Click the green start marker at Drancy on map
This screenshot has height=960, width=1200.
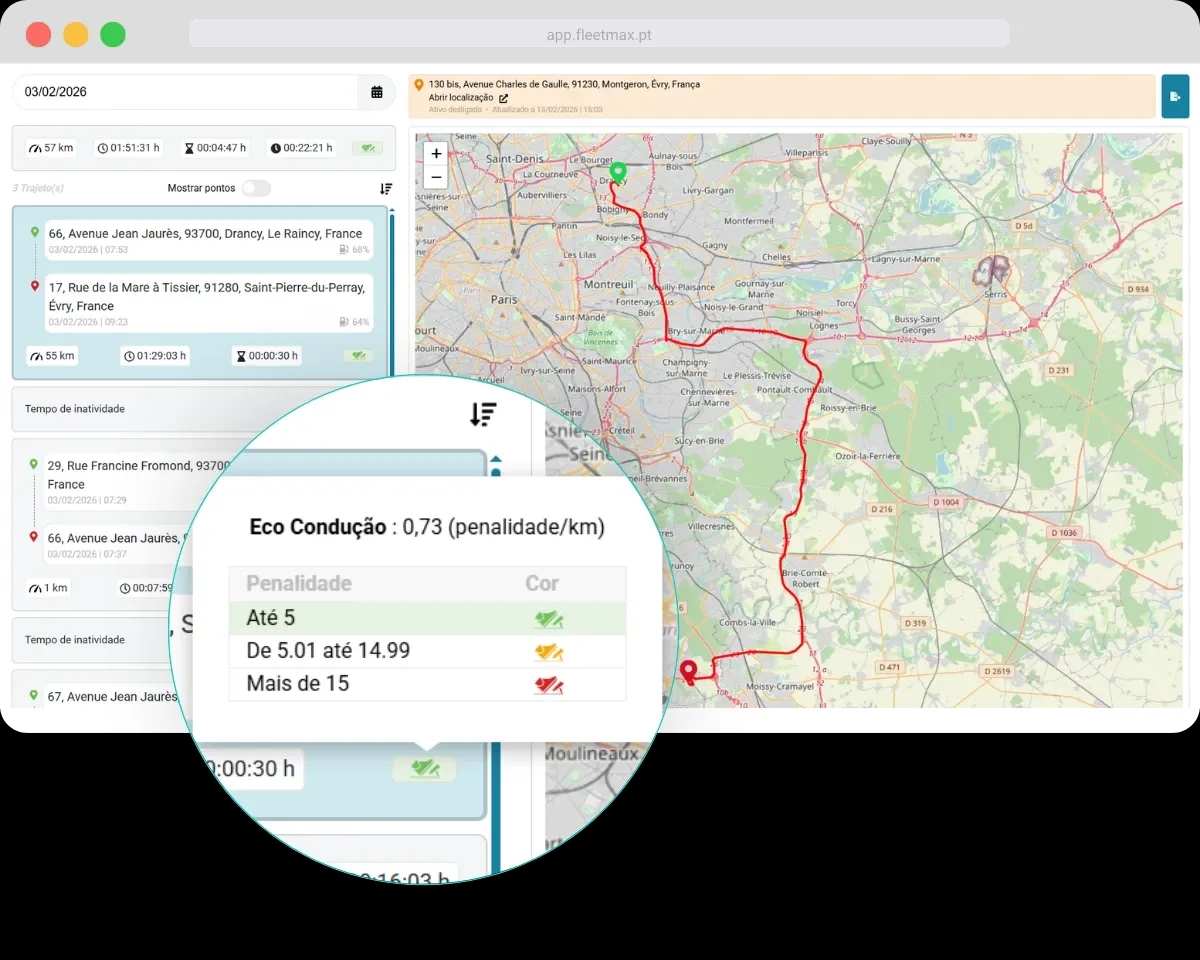coord(617,173)
